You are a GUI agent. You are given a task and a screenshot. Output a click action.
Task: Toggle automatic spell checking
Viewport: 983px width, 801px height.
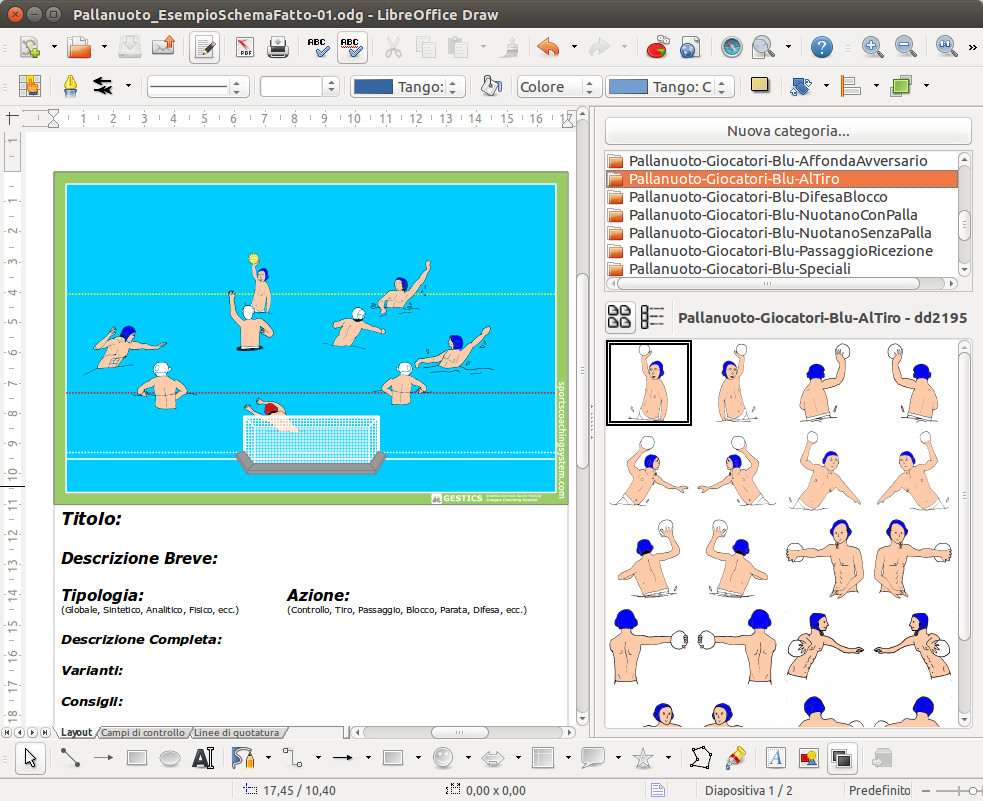pos(351,46)
